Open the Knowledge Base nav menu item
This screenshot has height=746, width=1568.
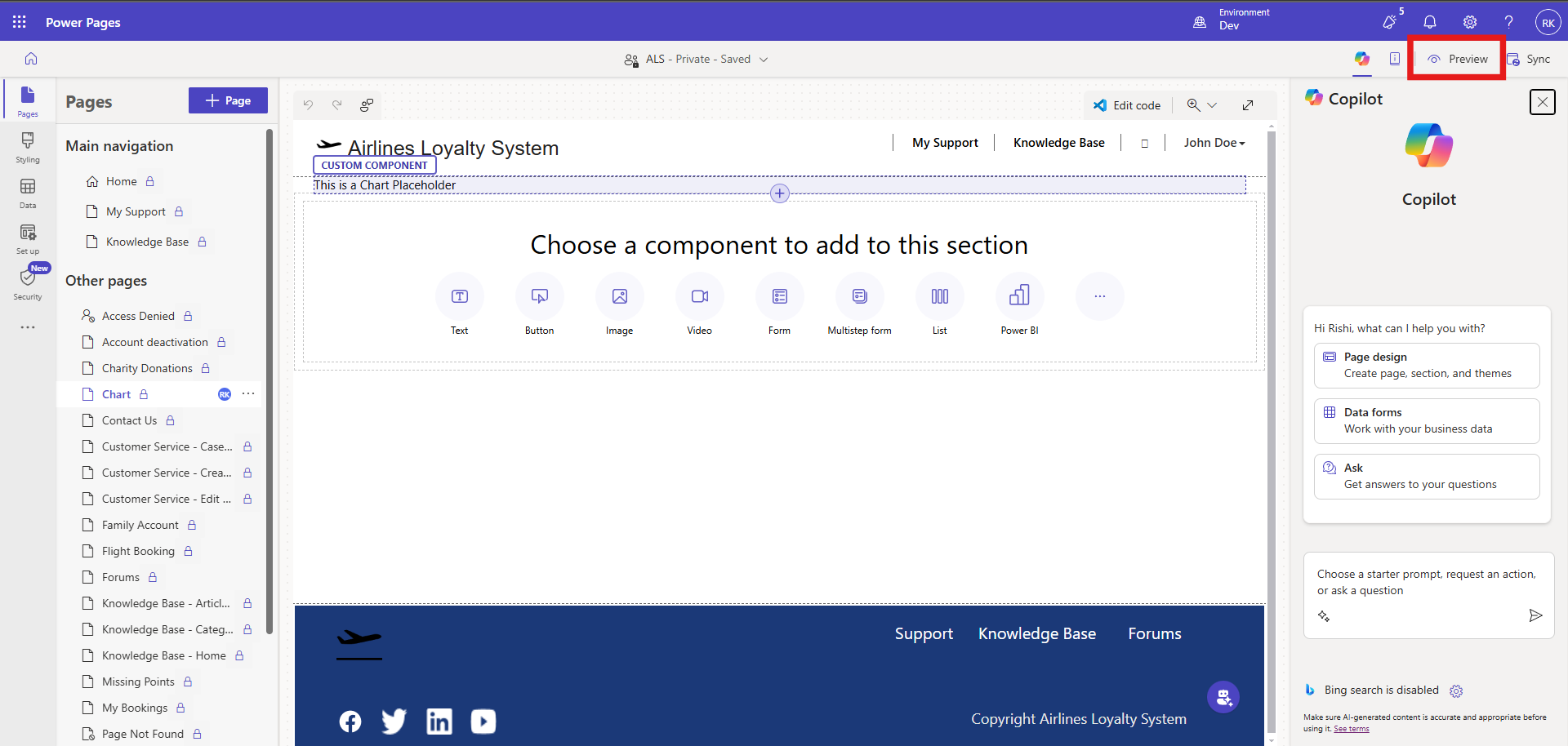1058,143
